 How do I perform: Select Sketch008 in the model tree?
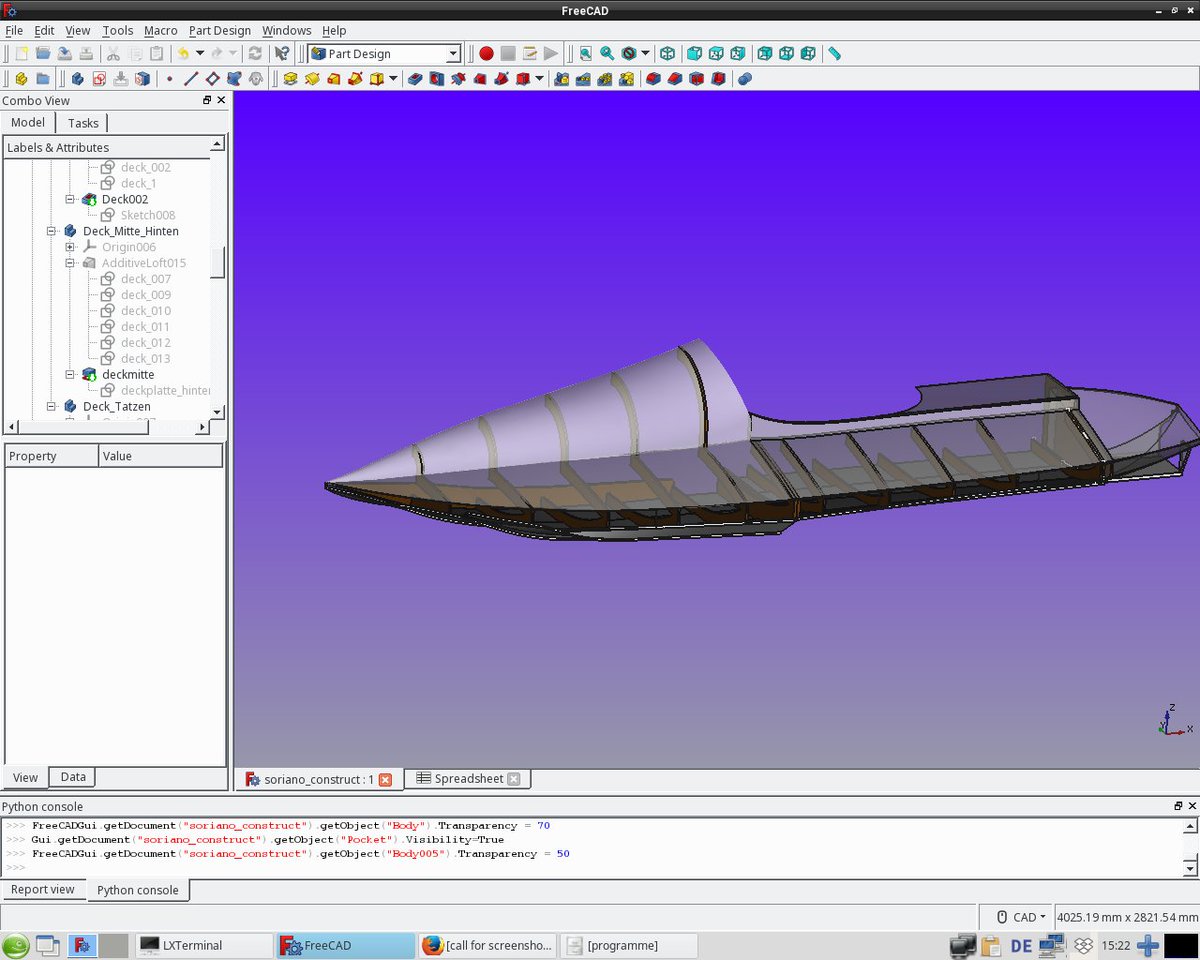[148, 215]
